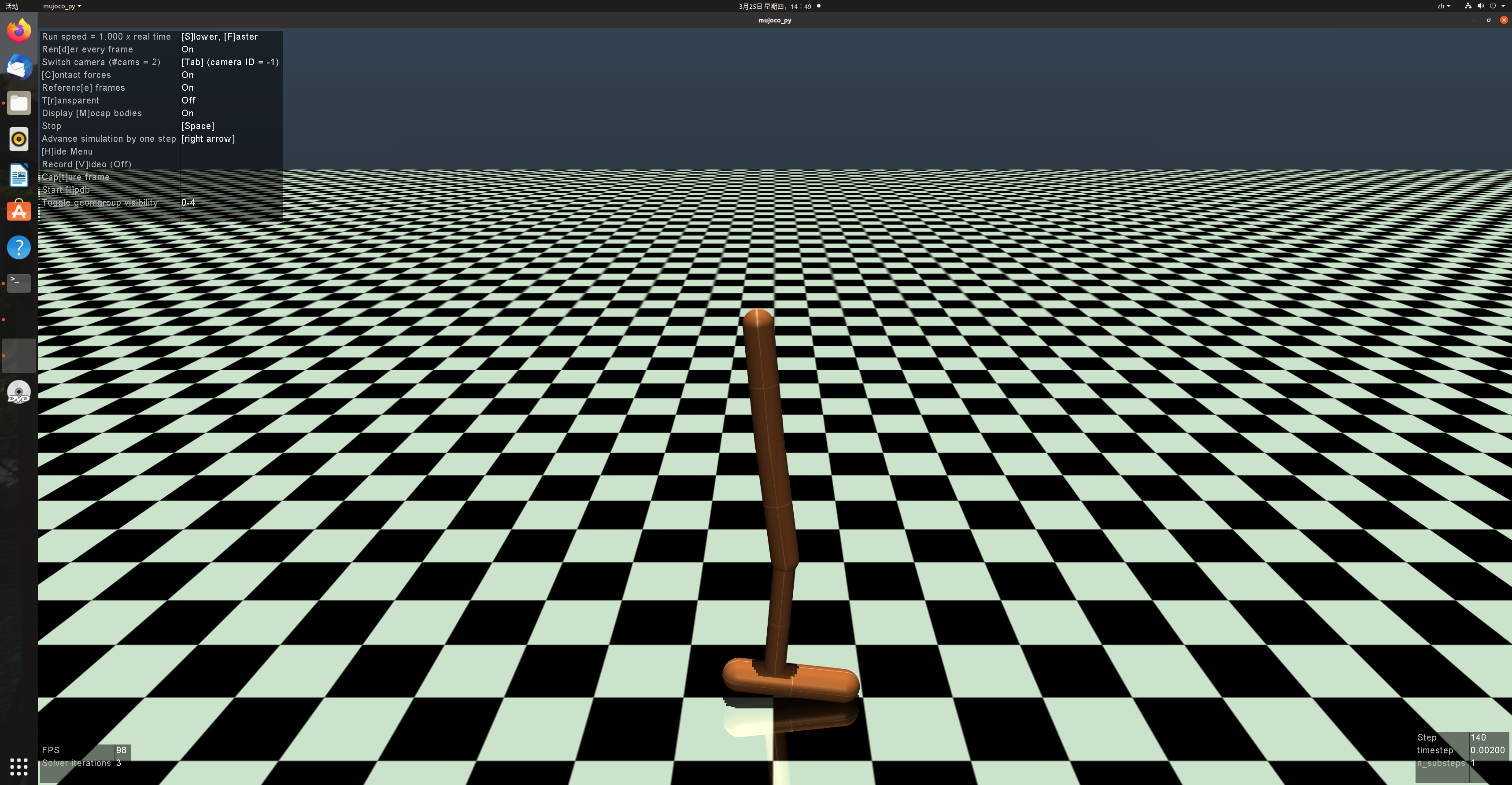Open the zh input language dropdown
This screenshot has width=1512, height=785.
[1444, 6]
